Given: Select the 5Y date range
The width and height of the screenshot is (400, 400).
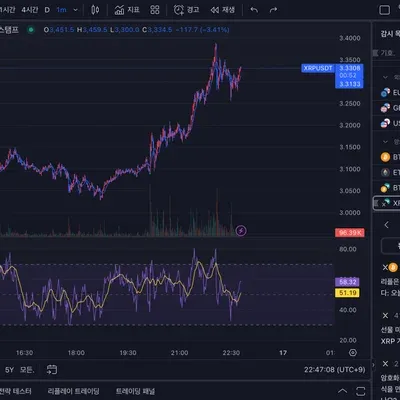Looking at the screenshot, I should pyautogui.click(x=9, y=370).
